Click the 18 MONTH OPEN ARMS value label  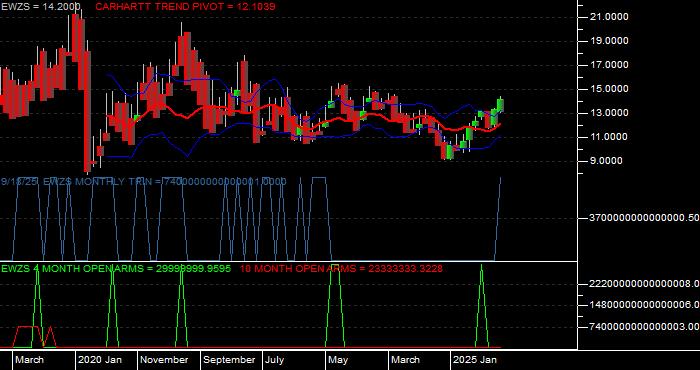341,268
